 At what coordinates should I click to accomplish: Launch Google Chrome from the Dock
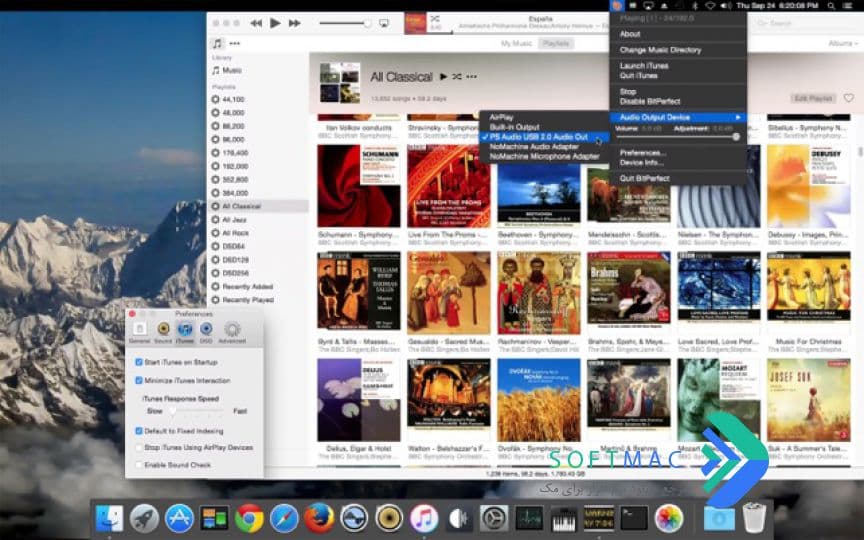(x=249, y=519)
